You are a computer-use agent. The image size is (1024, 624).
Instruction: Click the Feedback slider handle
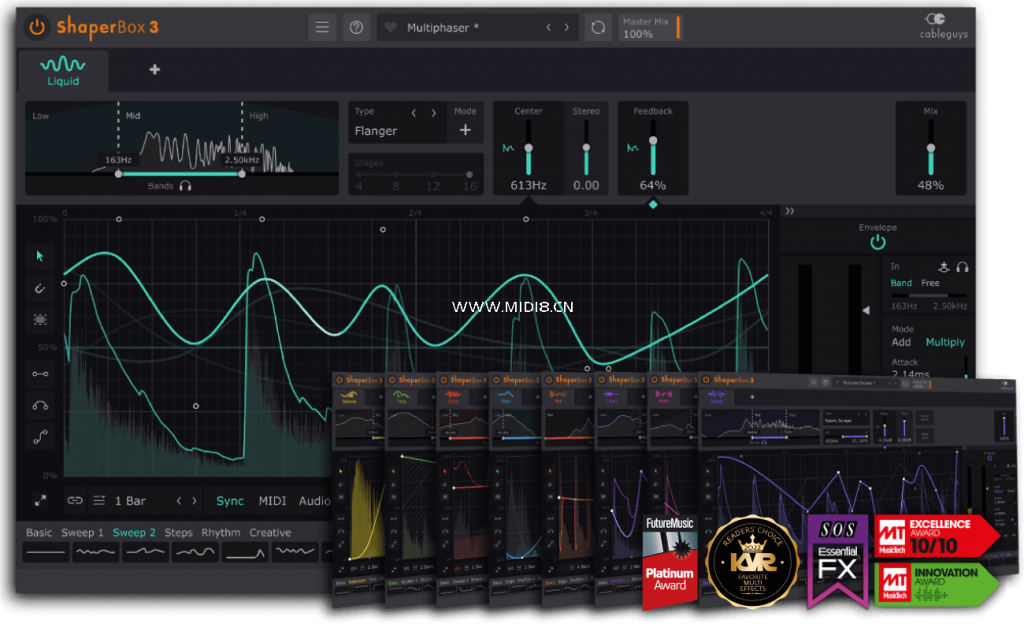(653, 141)
